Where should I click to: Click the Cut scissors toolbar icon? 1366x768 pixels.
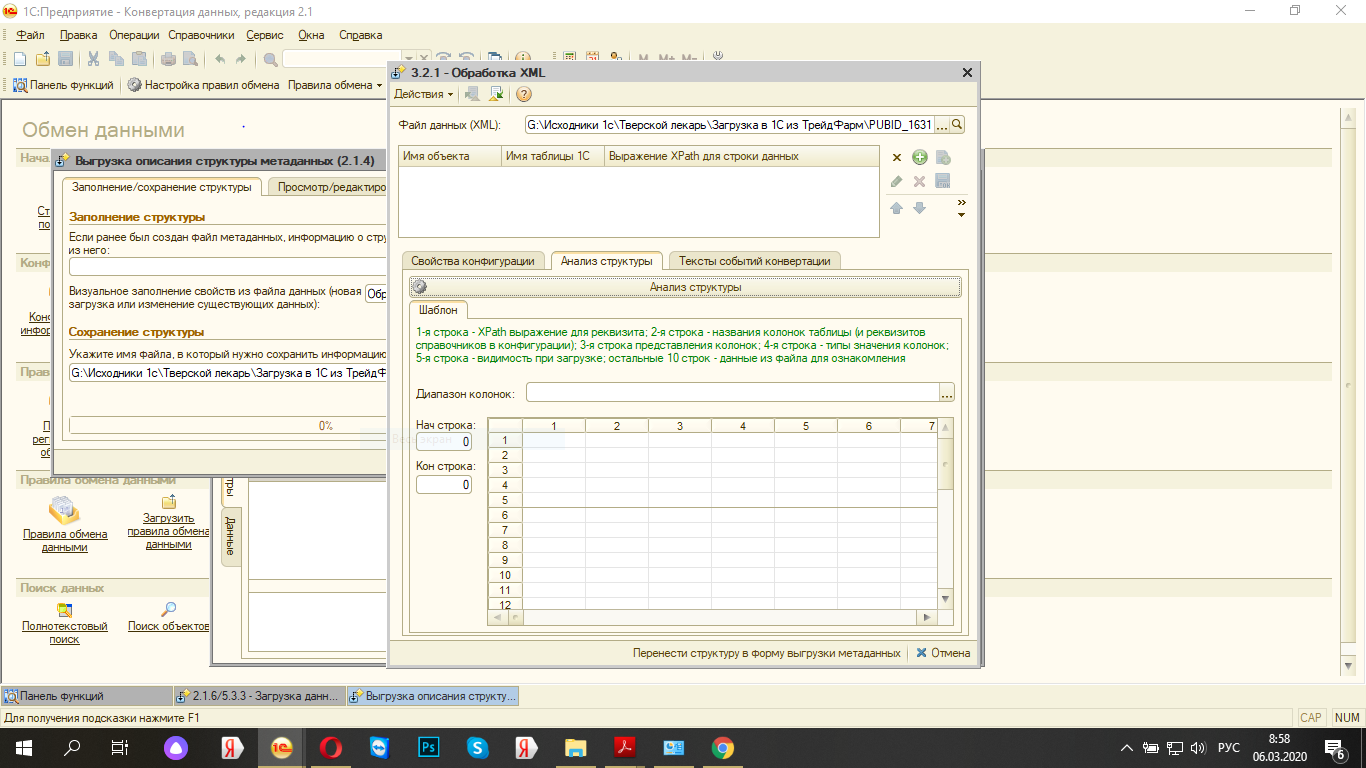coord(93,59)
